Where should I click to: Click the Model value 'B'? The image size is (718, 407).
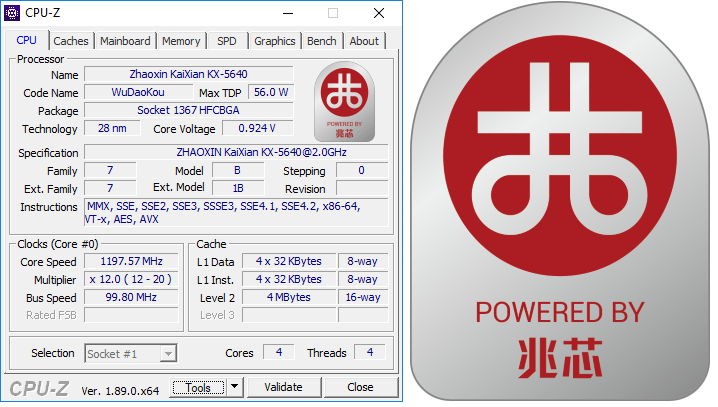click(x=238, y=170)
